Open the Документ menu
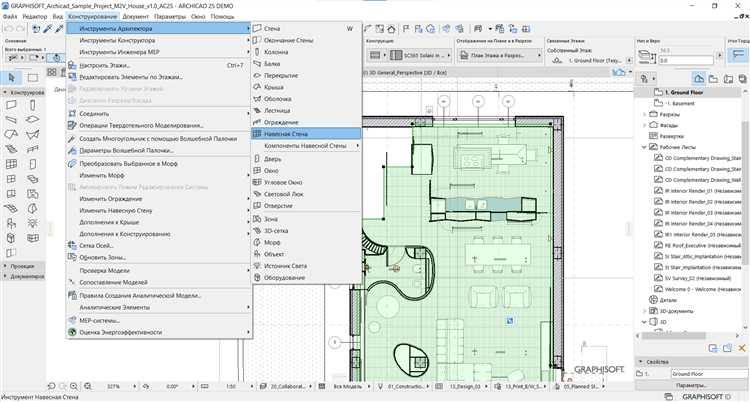Screen dimensions: 750x402 tap(135, 16)
